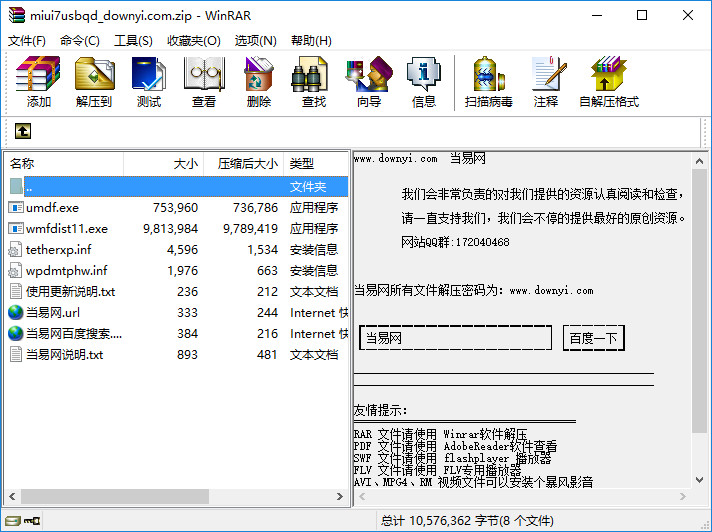The height and width of the screenshot is (532, 712).
Task: Go up one folder level arrow icon
Action: click(x=23, y=131)
